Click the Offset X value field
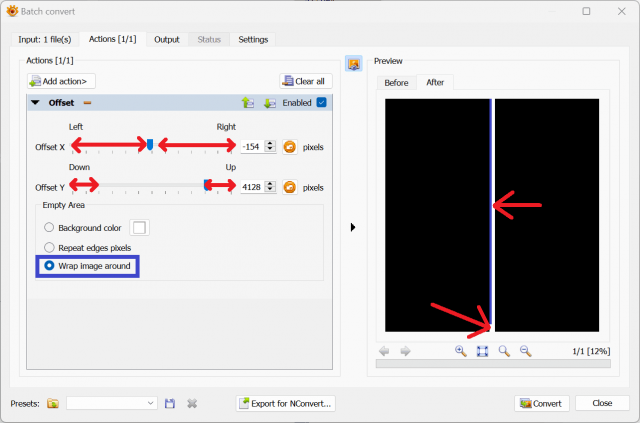The width and height of the screenshot is (640, 423). pyautogui.click(x=253, y=147)
